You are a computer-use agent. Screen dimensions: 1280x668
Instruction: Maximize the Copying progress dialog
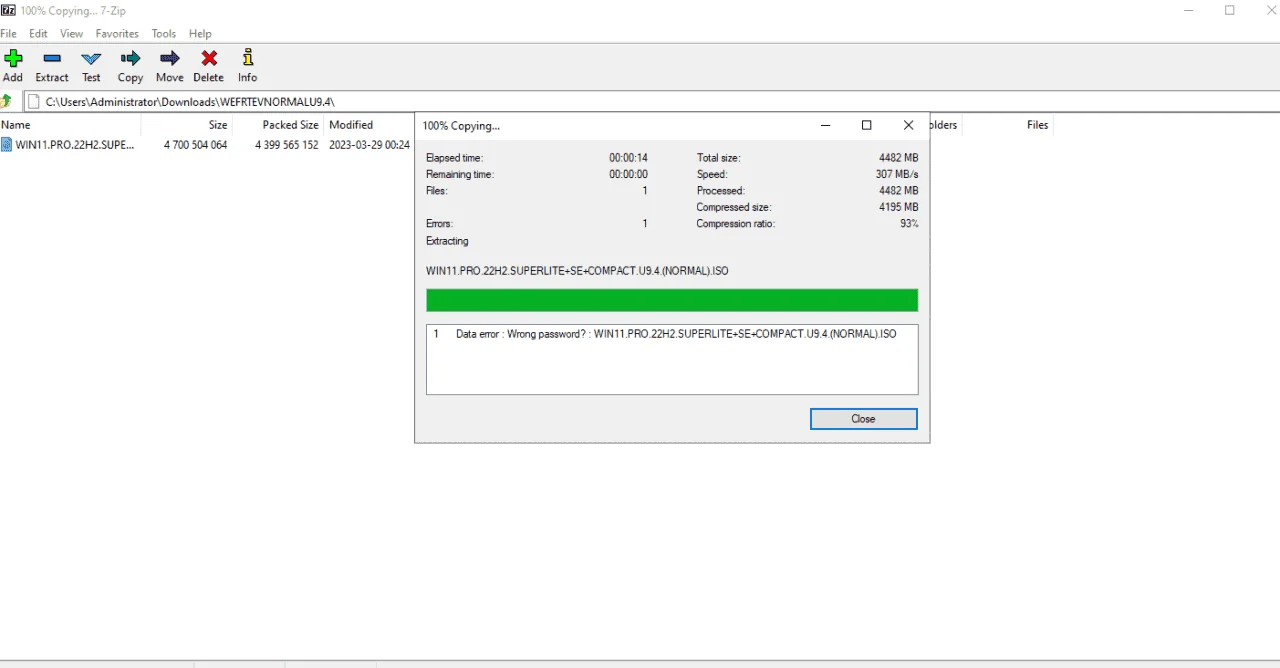coord(867,125)
